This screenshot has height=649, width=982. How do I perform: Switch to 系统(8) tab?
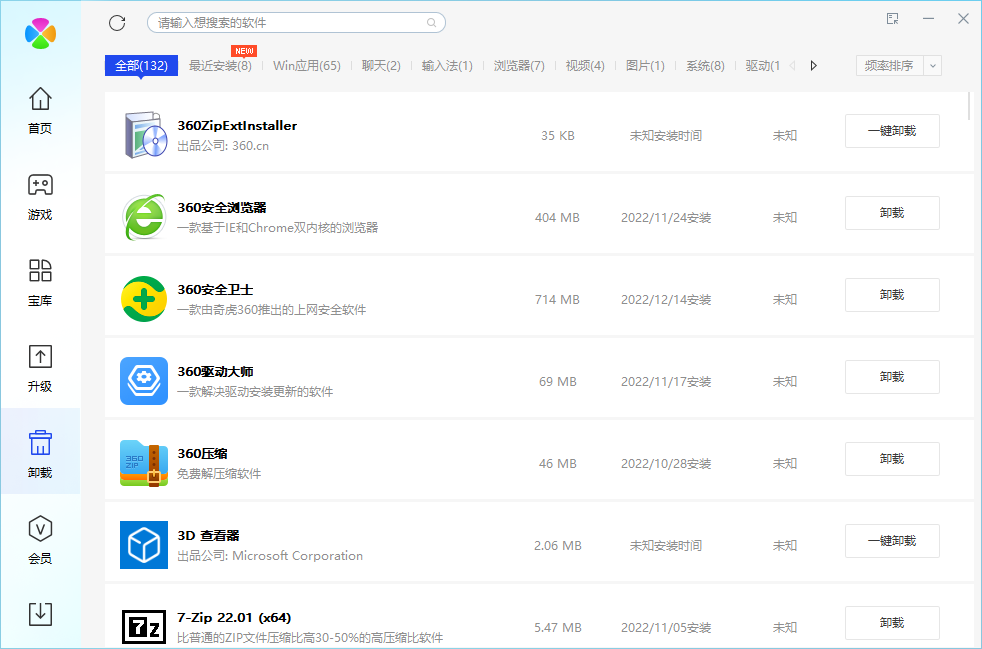tap(705, 66)
